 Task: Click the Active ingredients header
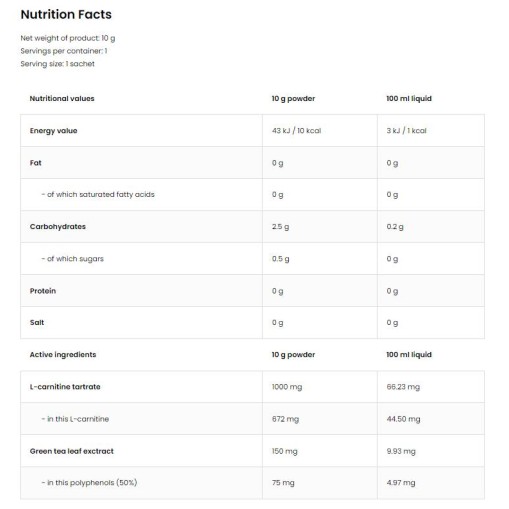[x=63, y=355]
